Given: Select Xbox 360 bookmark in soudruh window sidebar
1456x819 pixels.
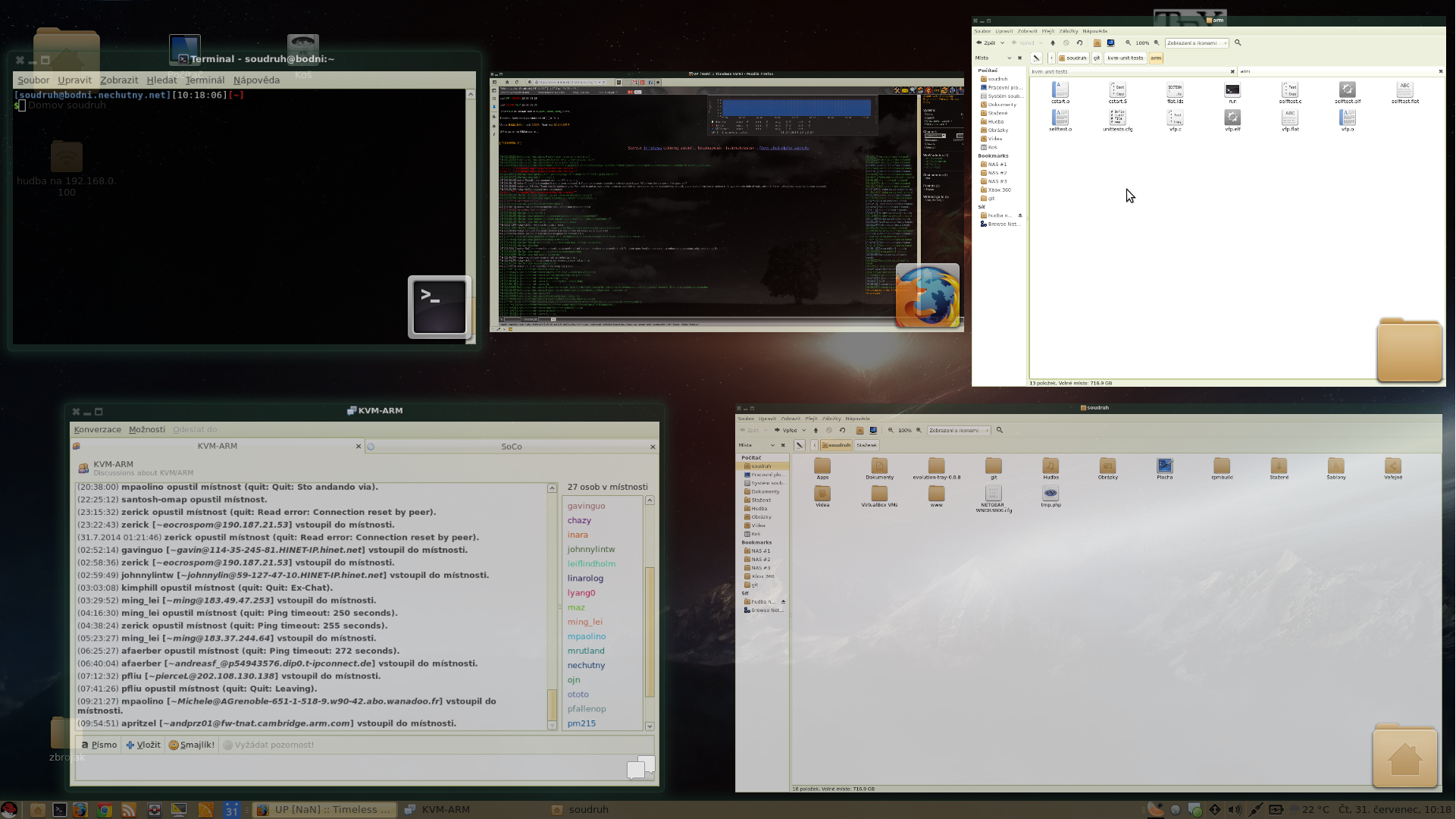Looking at the screenshot, I should 762,576.
